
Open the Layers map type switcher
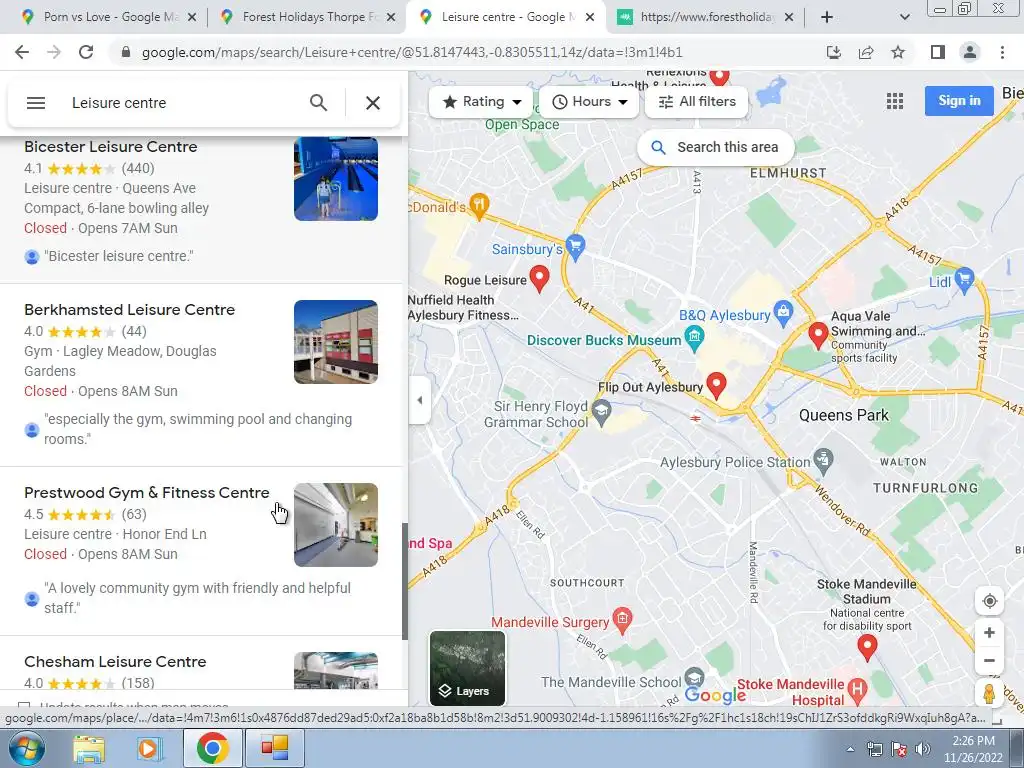468,668
